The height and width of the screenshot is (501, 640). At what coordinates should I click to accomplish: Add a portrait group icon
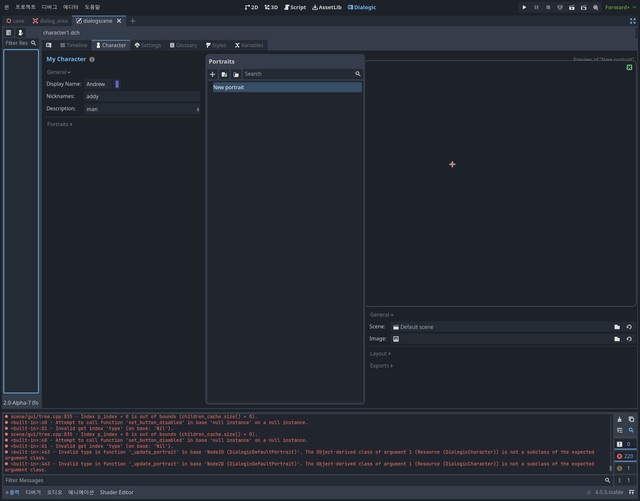tap(236, 74)
